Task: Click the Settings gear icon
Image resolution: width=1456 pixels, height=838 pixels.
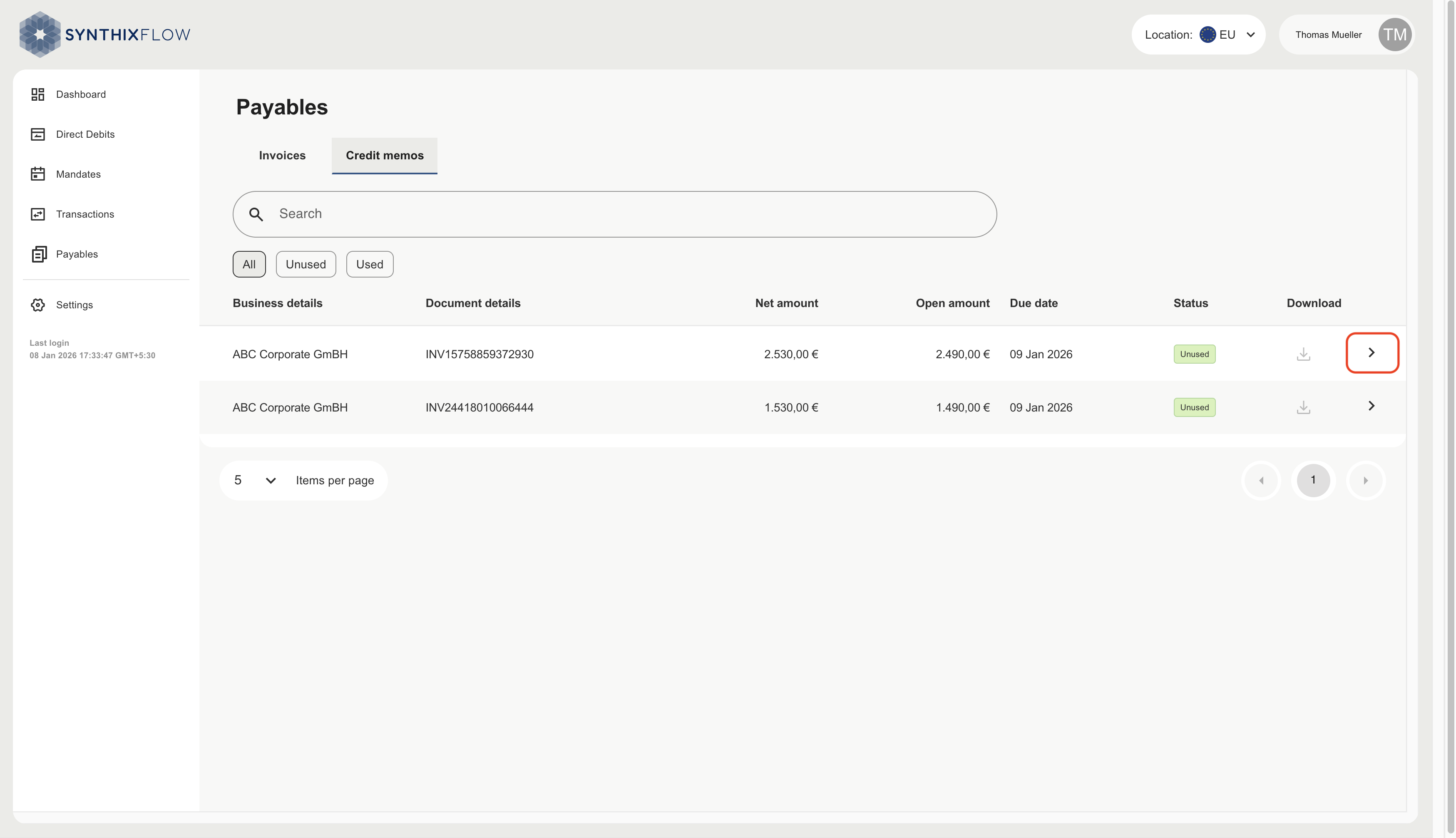Action: pyautogui.click(x=38, y=305)
